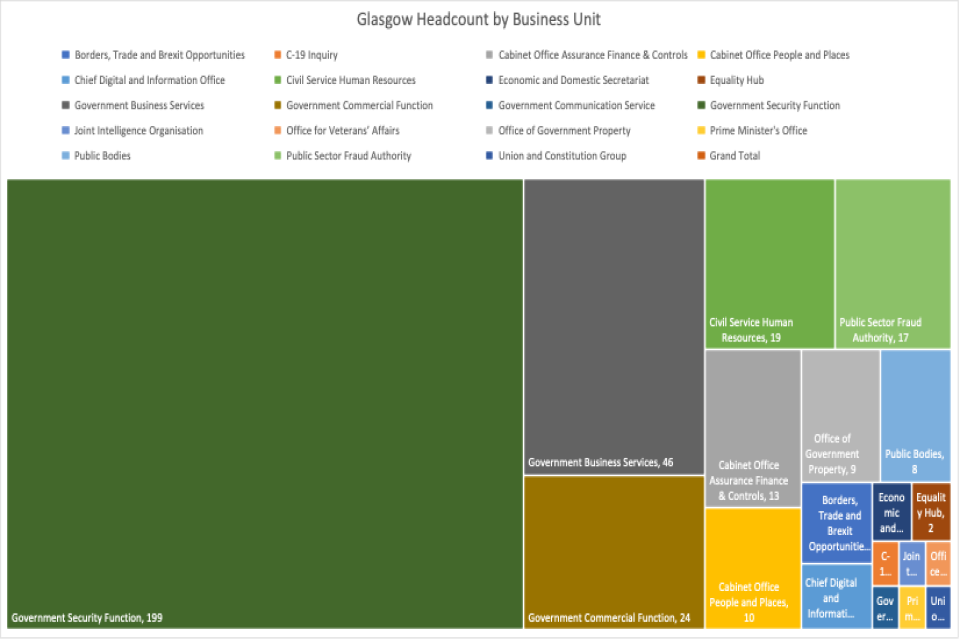Click the Government Security Function legend swatch
960x640 pixels.
702,106
